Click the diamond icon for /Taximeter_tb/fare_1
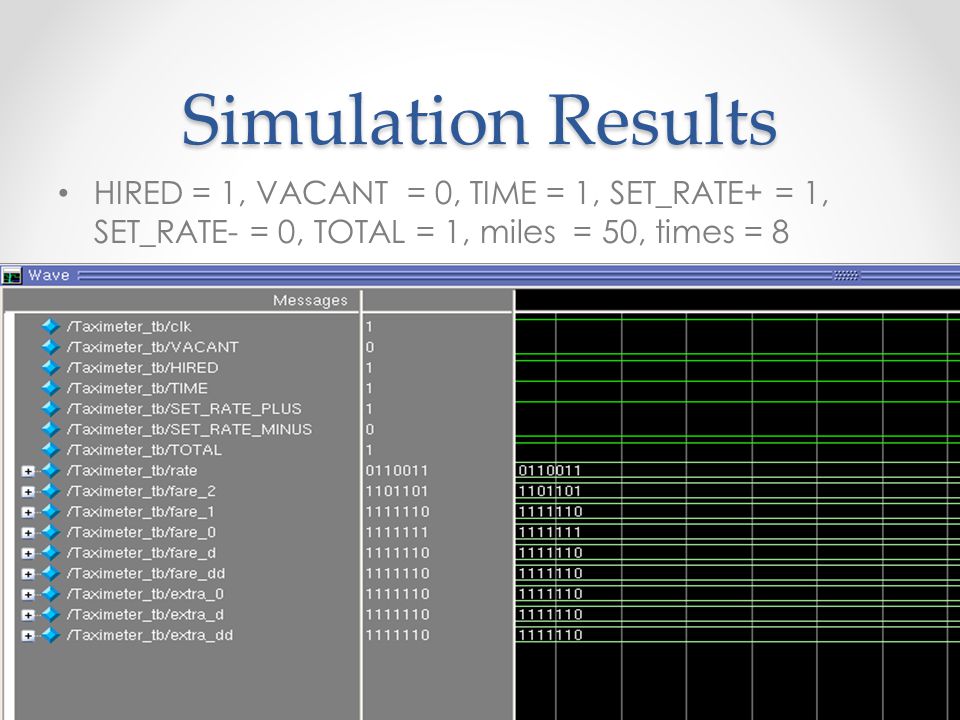This screenshot has width=960, height=720. pyautogui.click(x=50, y=511)
